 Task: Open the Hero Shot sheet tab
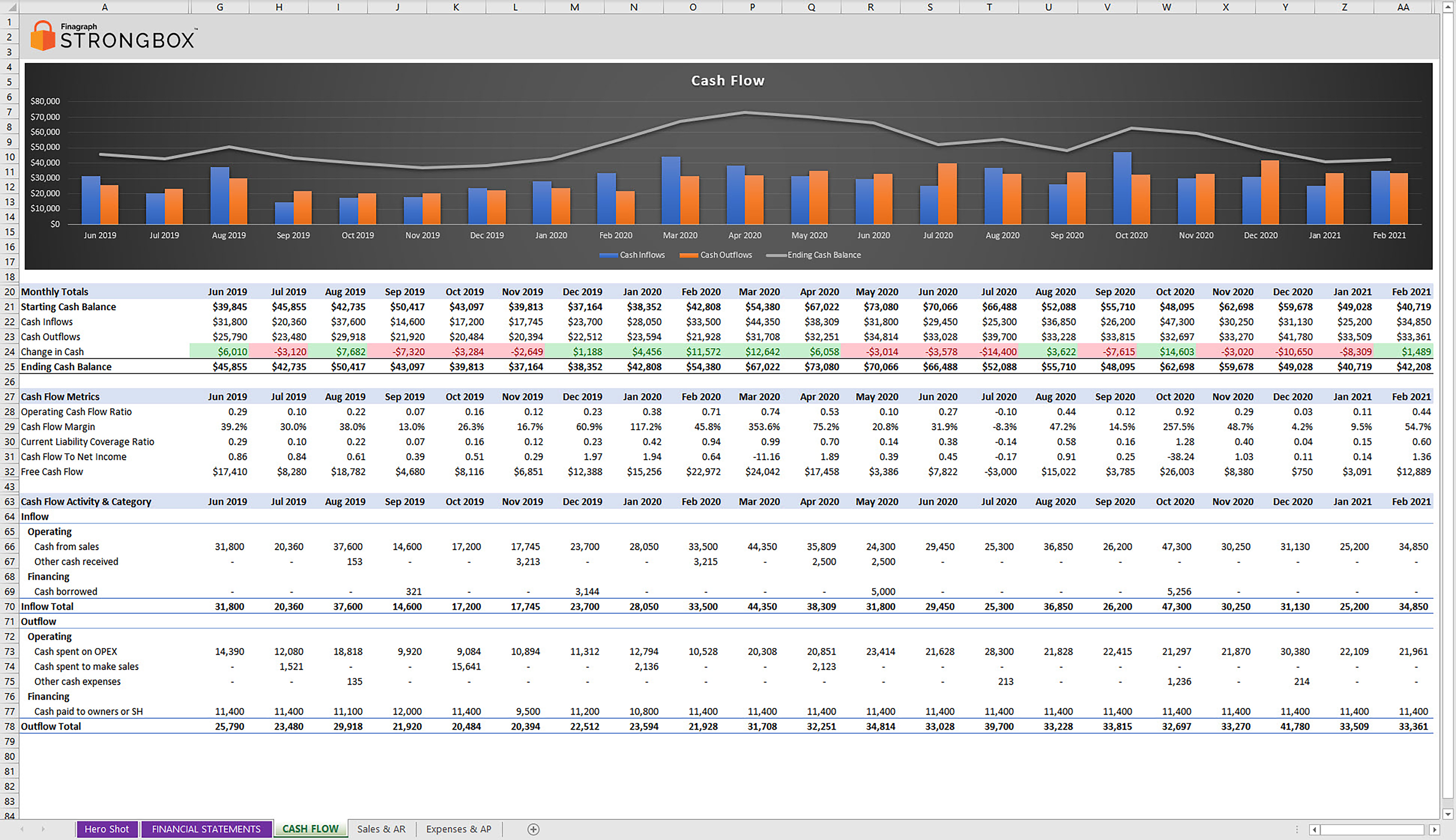coord(107,829)
